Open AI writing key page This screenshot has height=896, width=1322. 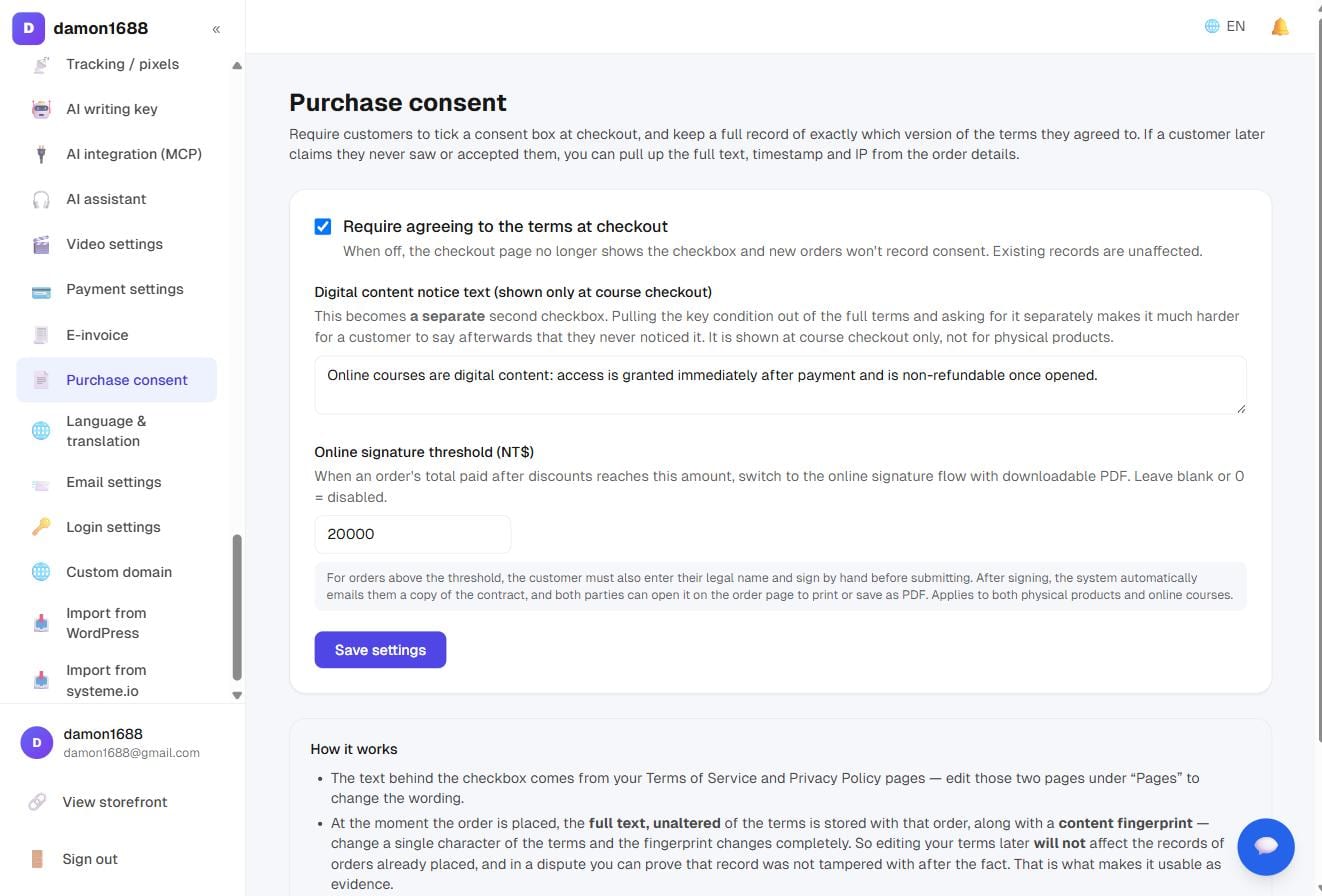[117, 109]
